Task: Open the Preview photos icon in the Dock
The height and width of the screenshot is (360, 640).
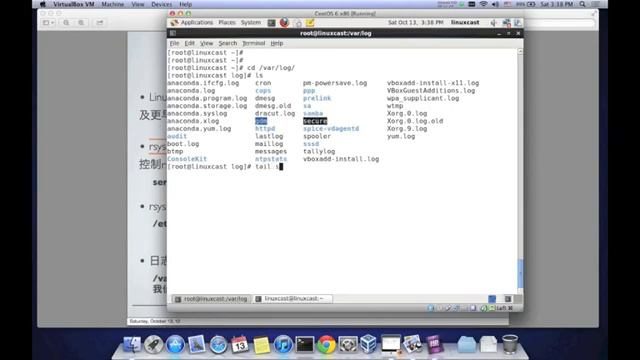Action: (412, 344)
